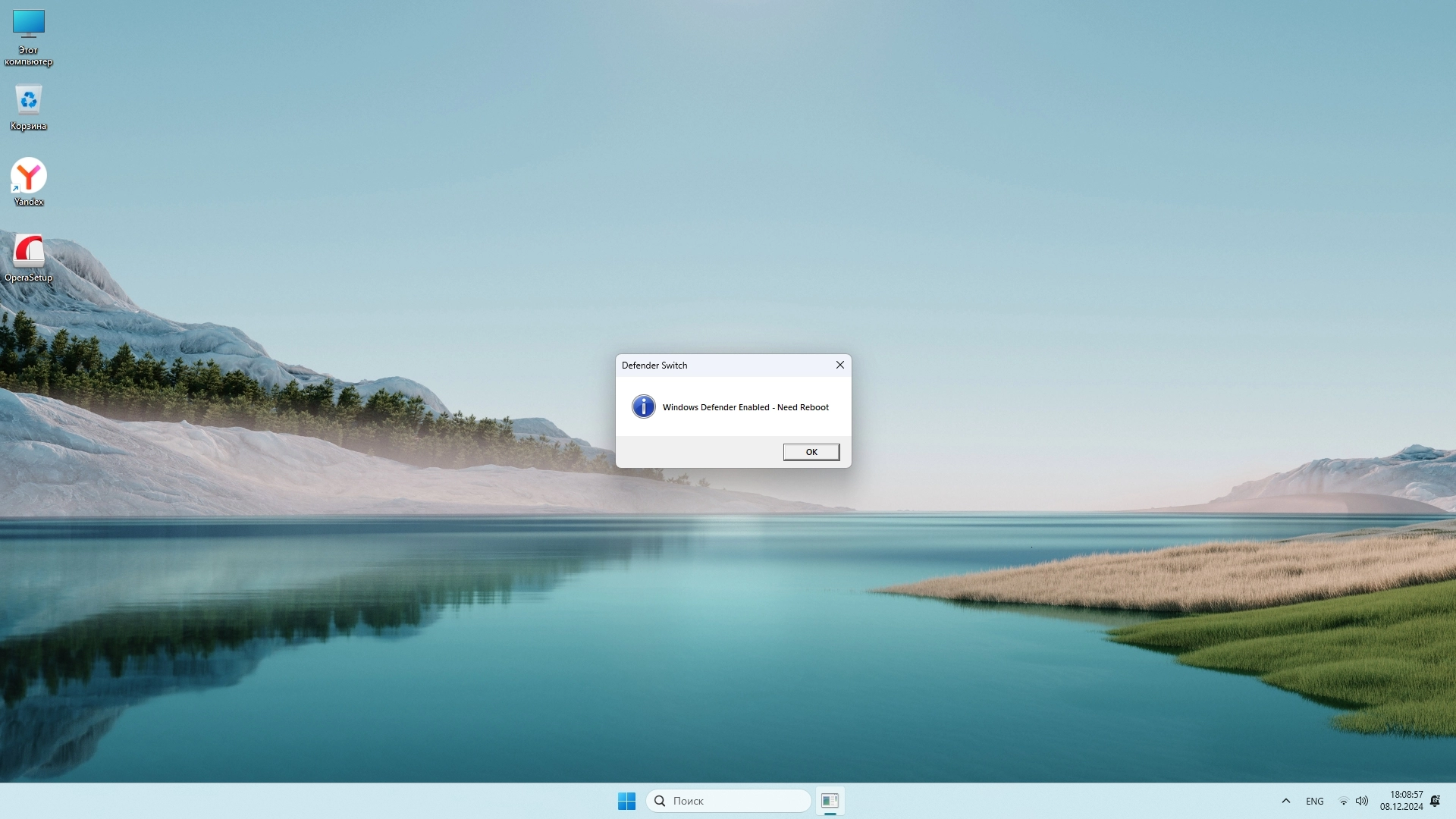Open the clock and date flyout
Screen dimensions: 1456x819
pos(1401,801)
